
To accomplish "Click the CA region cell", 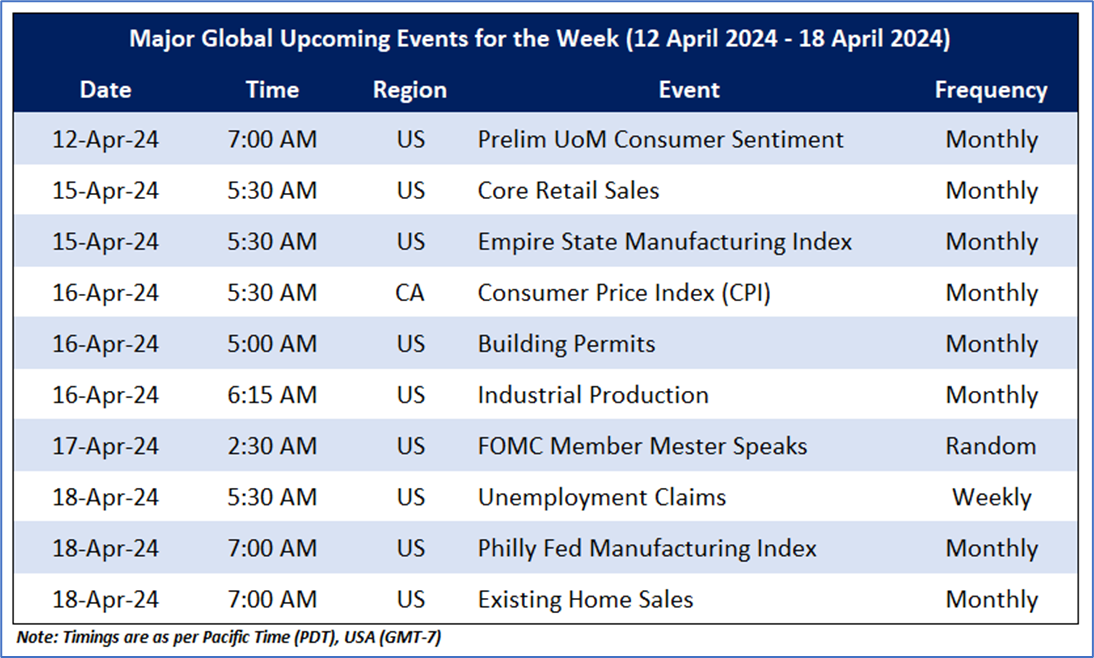I will [410, 293].
